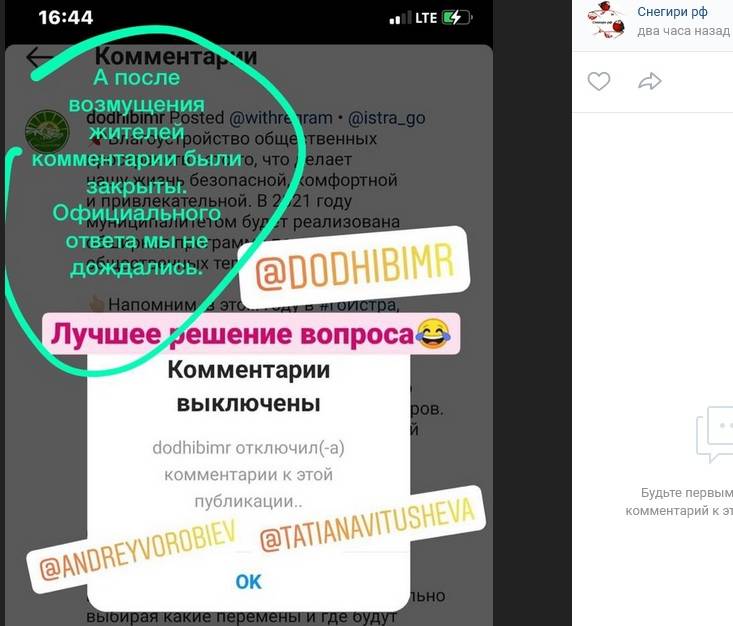This screenshot has height=626, width=733.
Task: Open the Снегири рф group link
Action: tap(672, 11)
